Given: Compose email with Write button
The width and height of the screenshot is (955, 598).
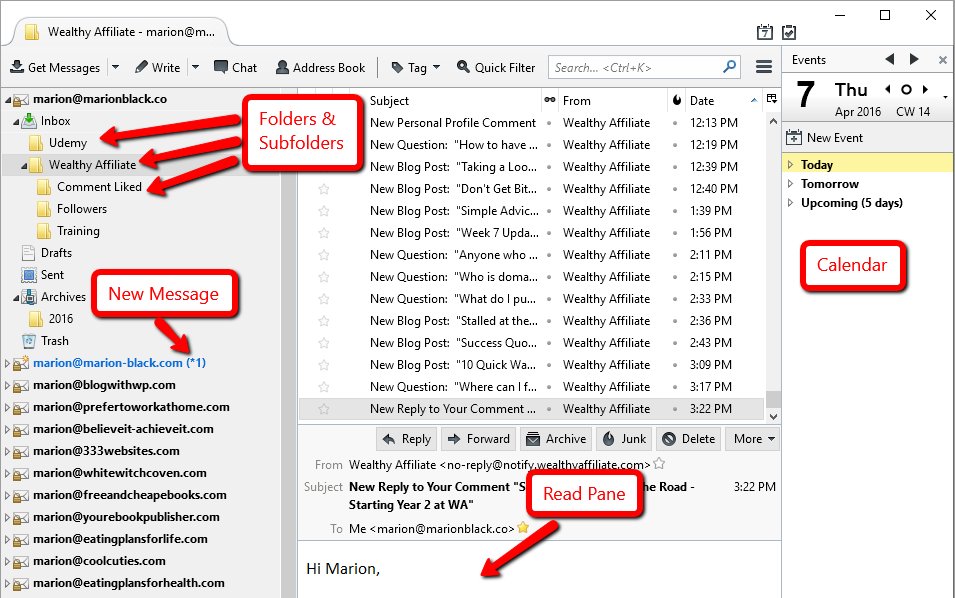Looking at the screenshot, I should coord(158,68).
